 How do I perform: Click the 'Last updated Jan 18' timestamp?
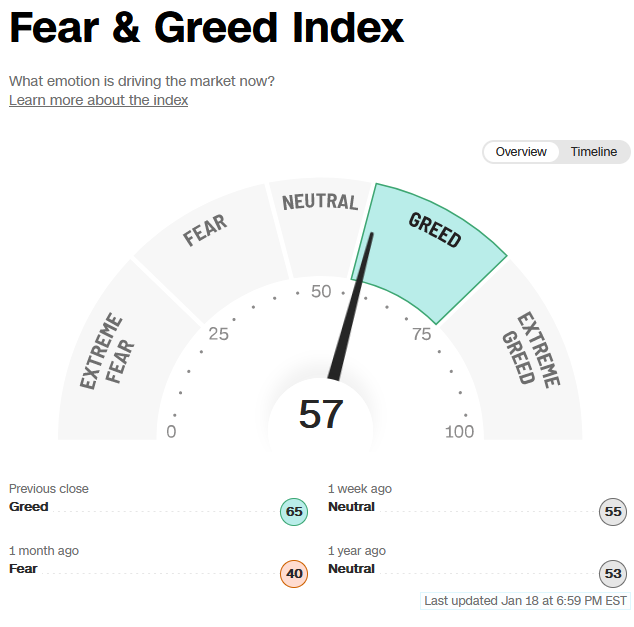[525, 601]
